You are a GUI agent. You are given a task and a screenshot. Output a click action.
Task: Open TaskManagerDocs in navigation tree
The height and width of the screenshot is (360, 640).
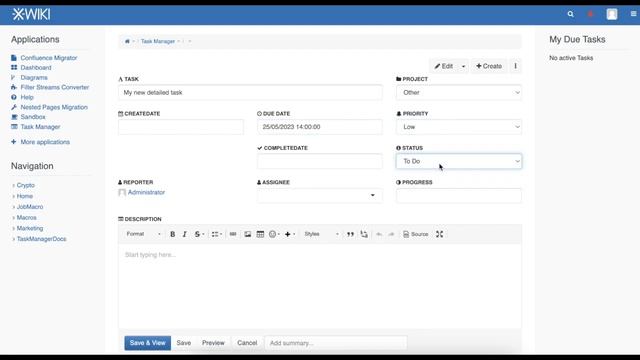41,239
